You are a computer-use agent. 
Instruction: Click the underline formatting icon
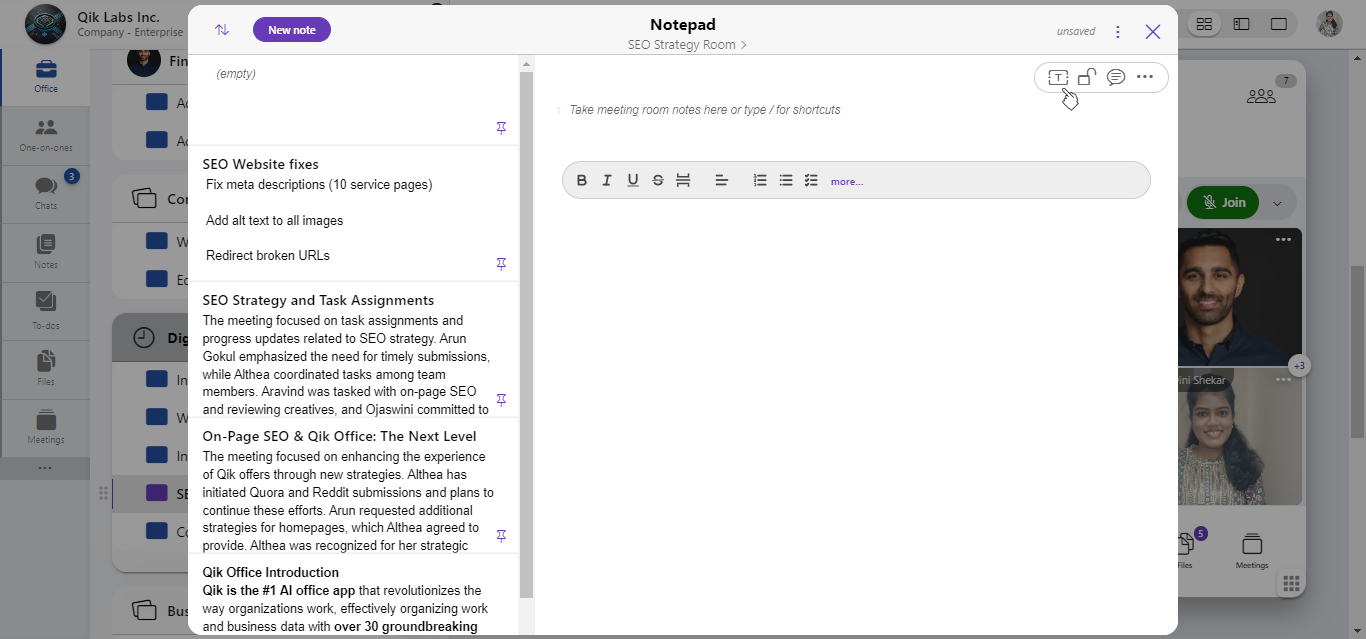pyautogui.click(x=632, y=181)
